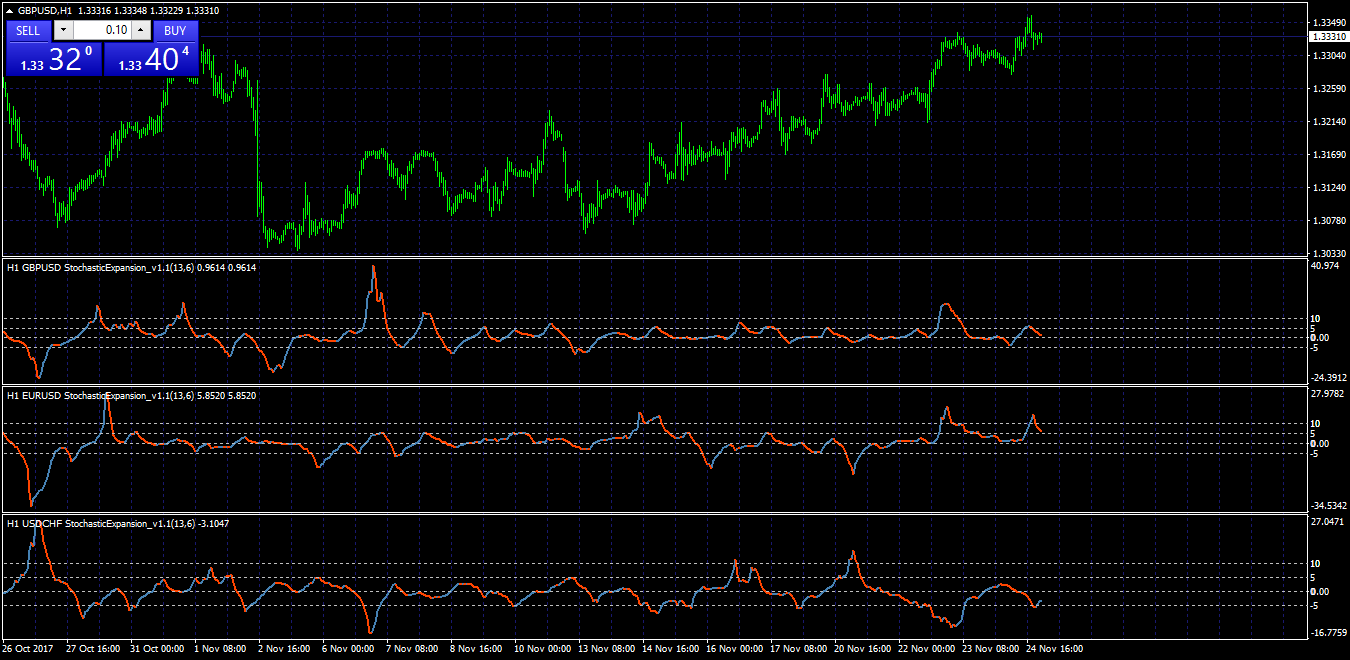This screenshot has width=1350, height=660.
Task: Click the 1.30780 price scale label
Action: [1327, 221]
